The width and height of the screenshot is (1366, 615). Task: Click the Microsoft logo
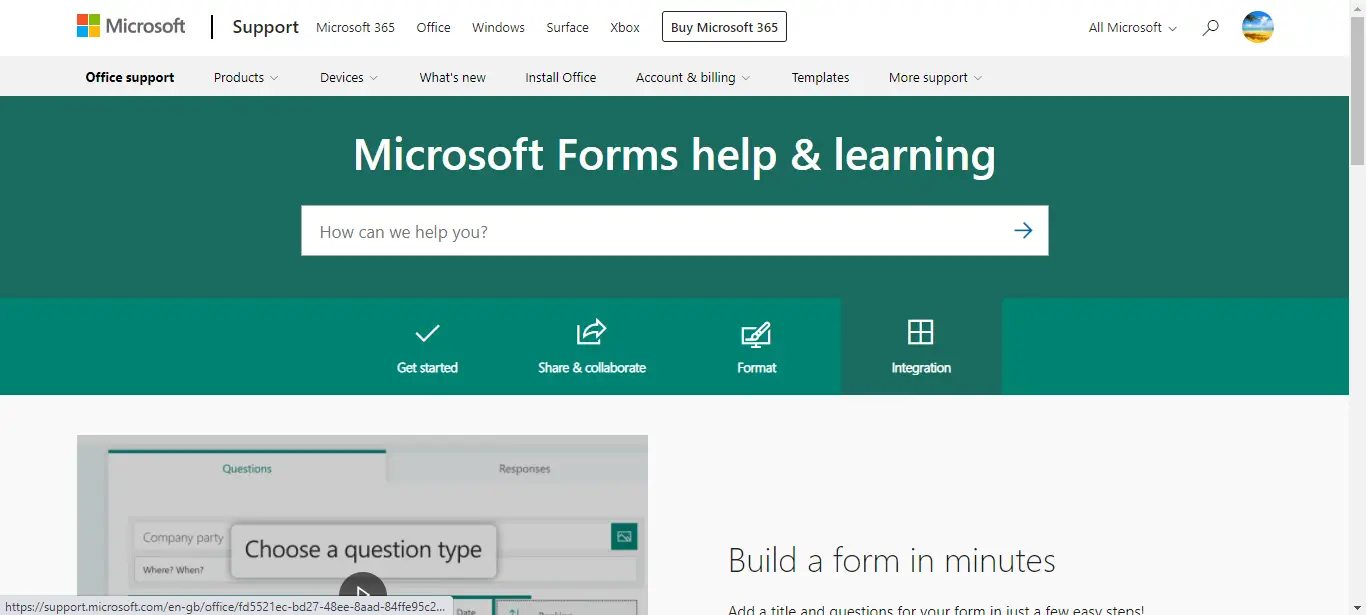point(131,27)
